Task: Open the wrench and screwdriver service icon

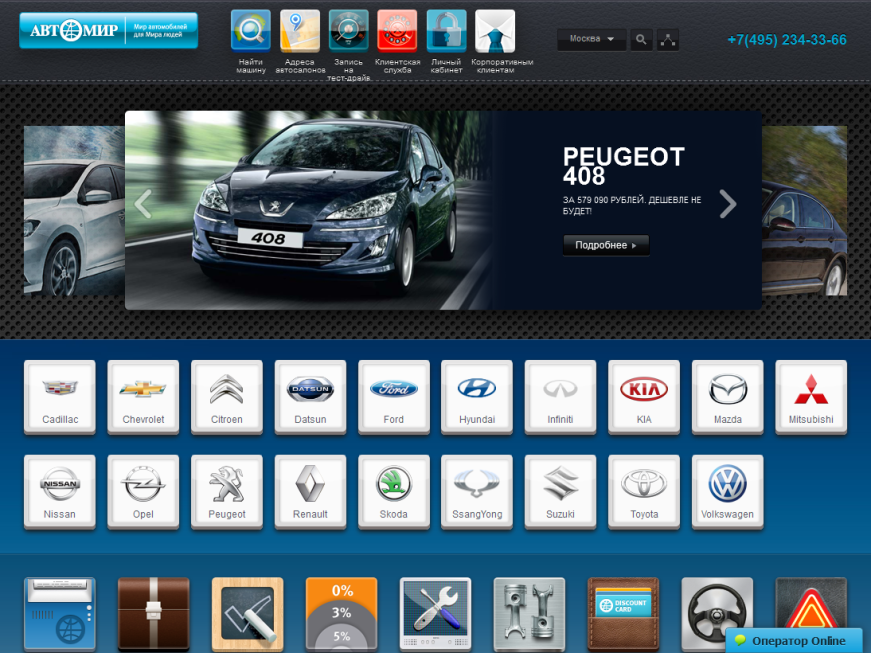Action: pyautogui.click(x=436, y=615)
